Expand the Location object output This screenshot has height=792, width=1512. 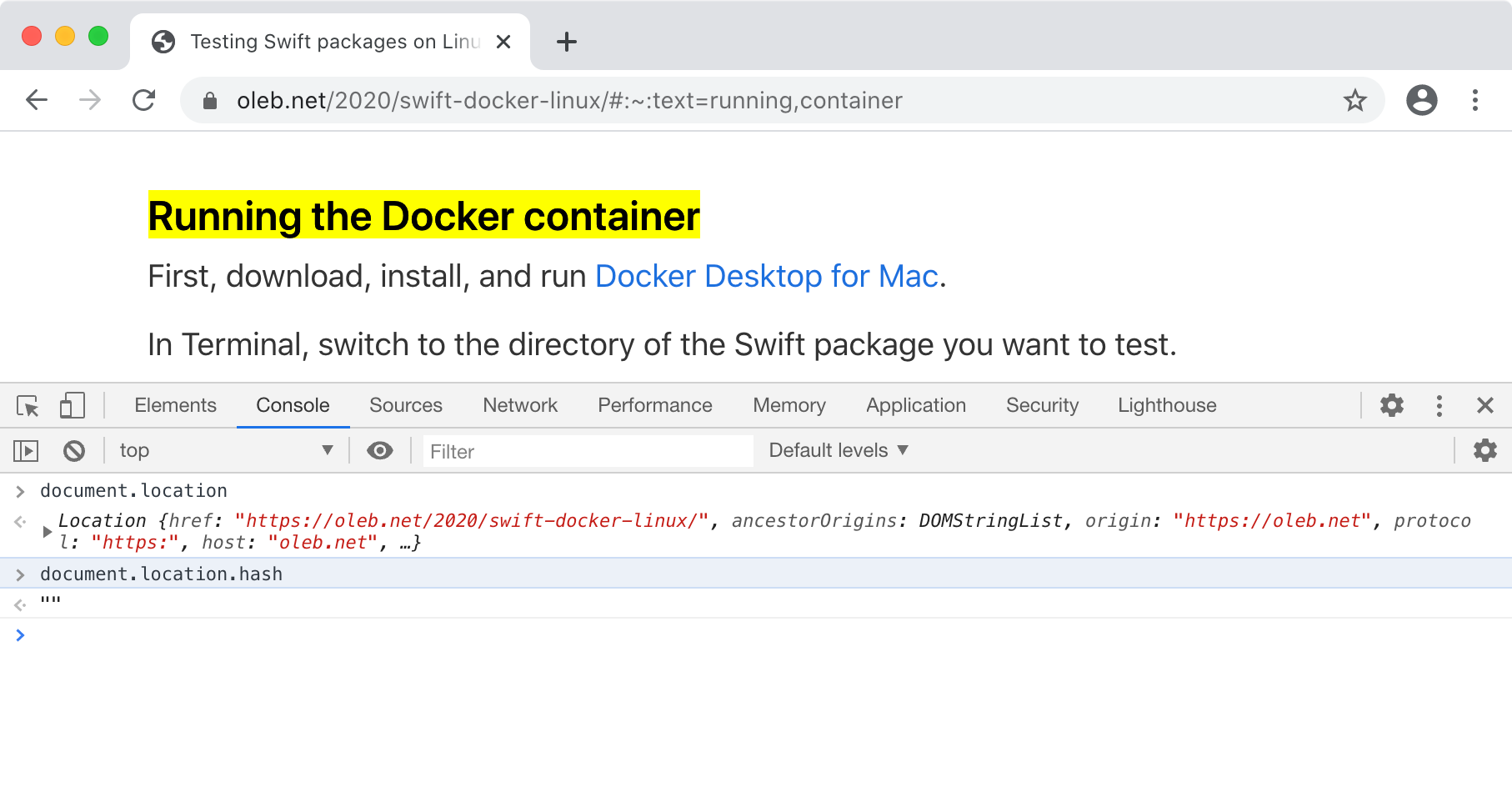48,531
